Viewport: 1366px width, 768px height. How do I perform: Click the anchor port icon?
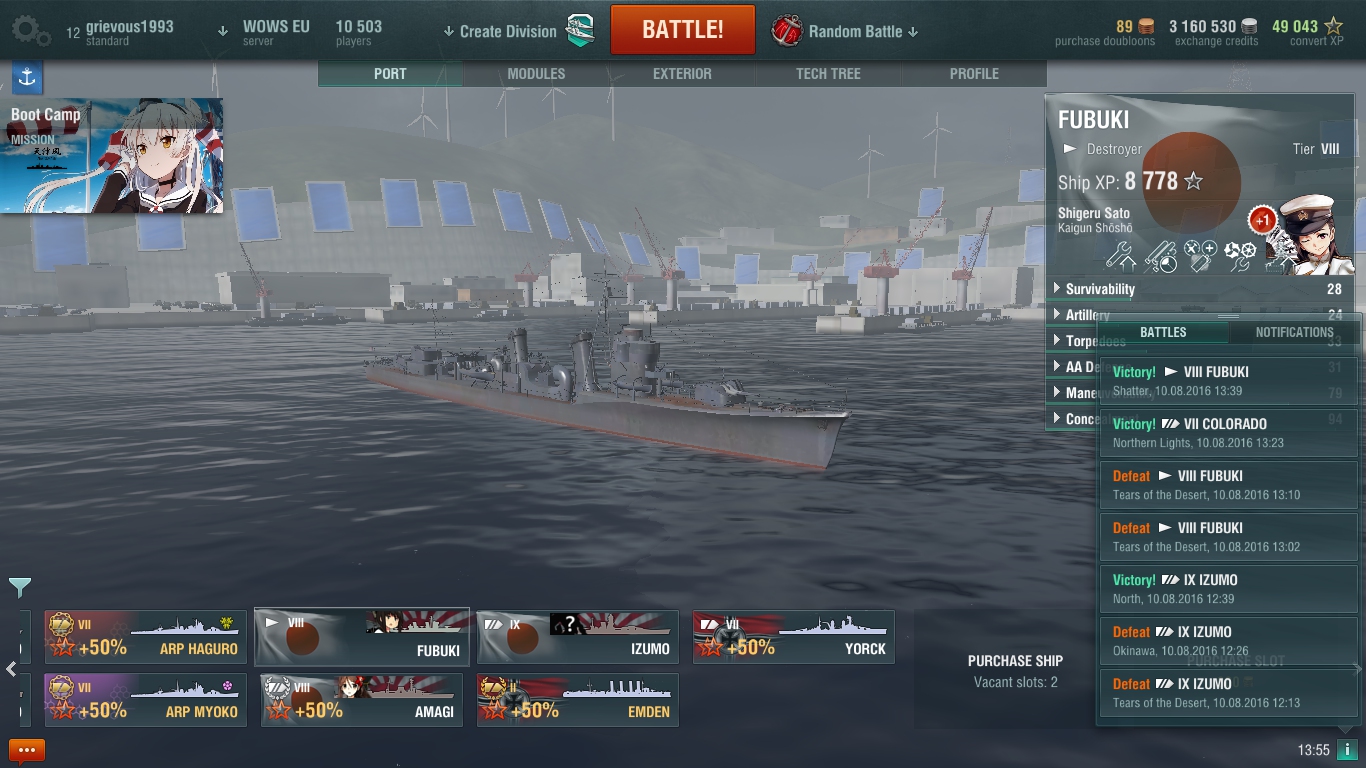coord(27,77)
